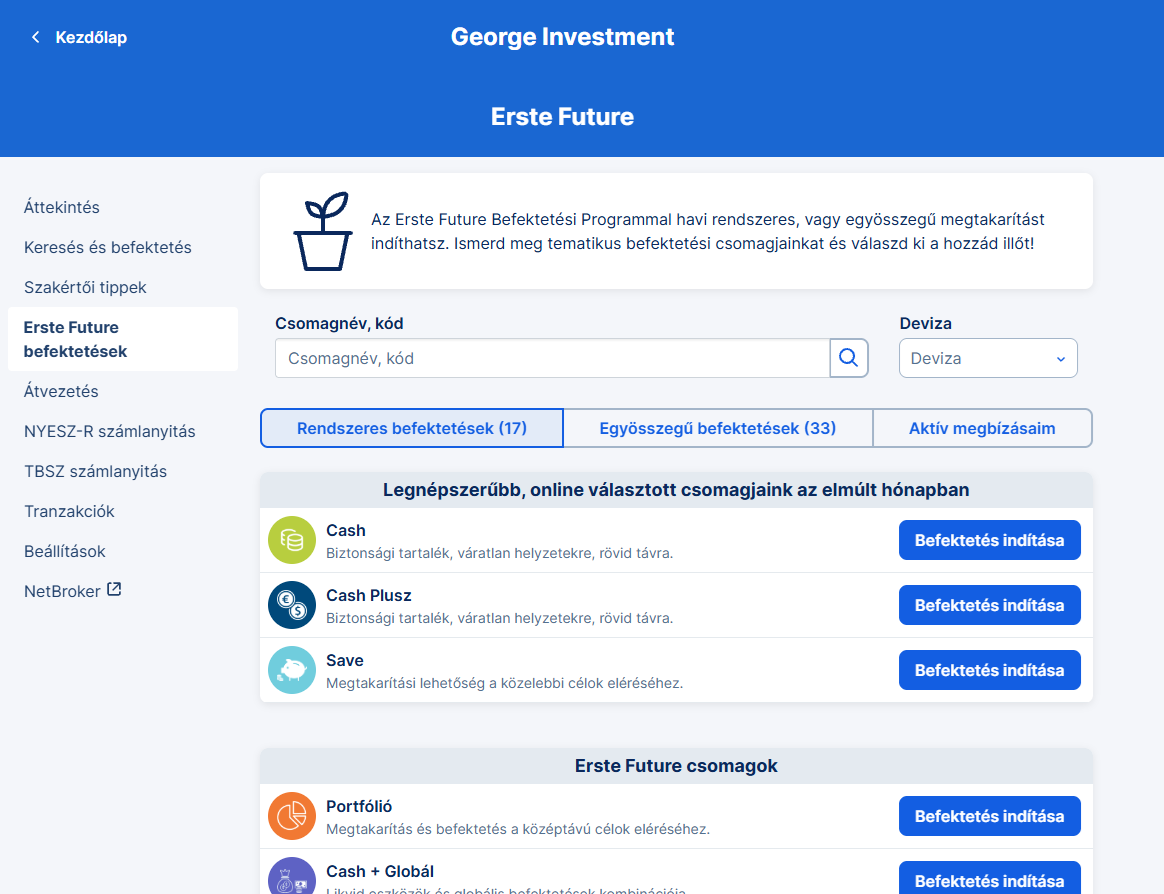Open the Deviza currency dropdown
Image resolution: width=1164 pixels, height=894 pixels.
(988, 358)
